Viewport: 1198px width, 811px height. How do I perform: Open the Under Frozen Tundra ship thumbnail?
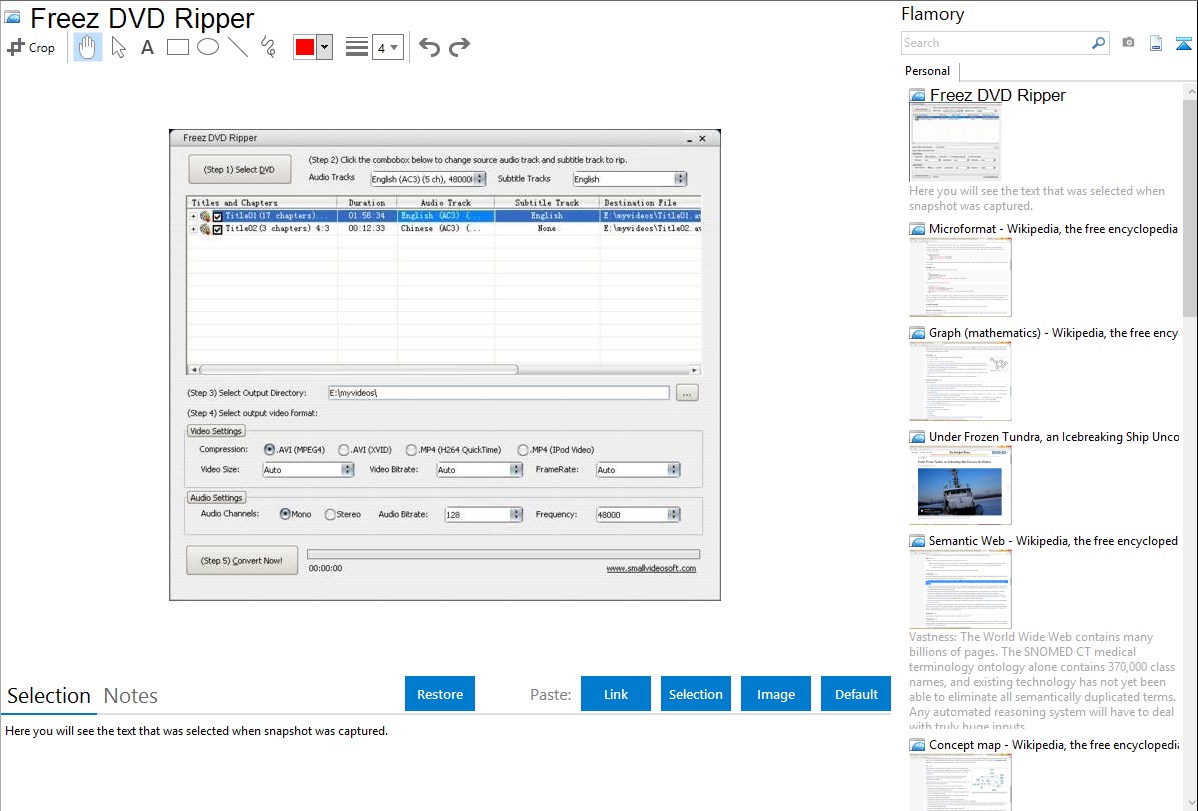tap(960, 485)
